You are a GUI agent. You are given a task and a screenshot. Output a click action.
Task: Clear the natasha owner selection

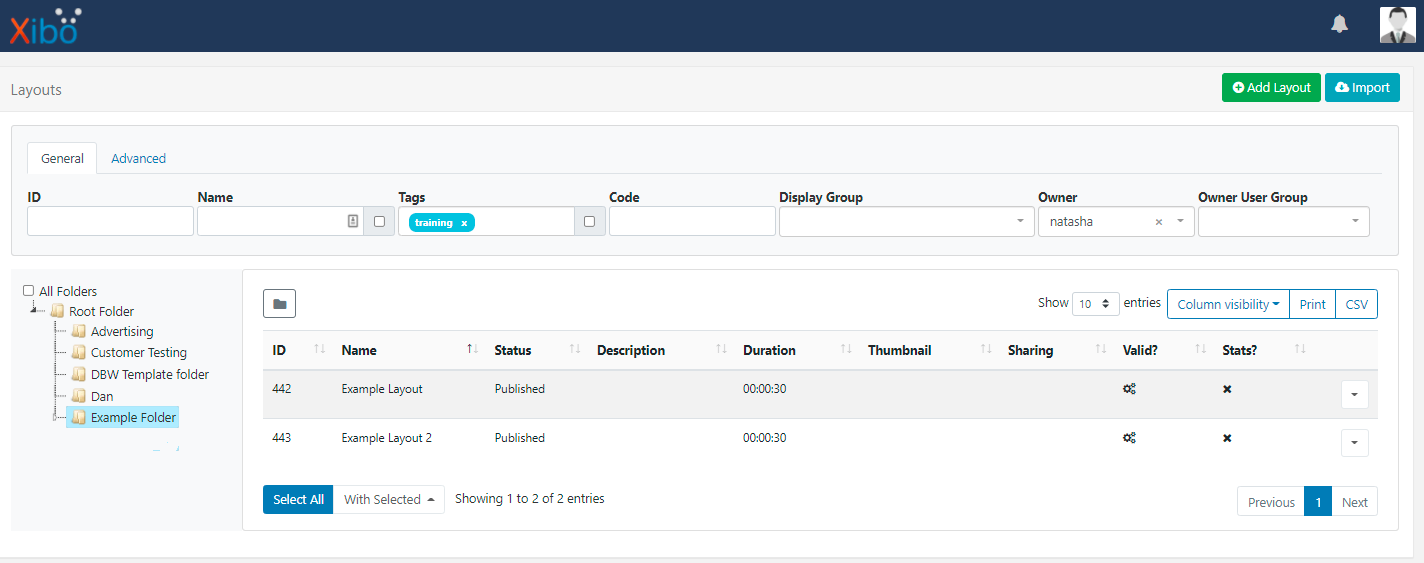pyautogui.click(x=1159, y=222)
